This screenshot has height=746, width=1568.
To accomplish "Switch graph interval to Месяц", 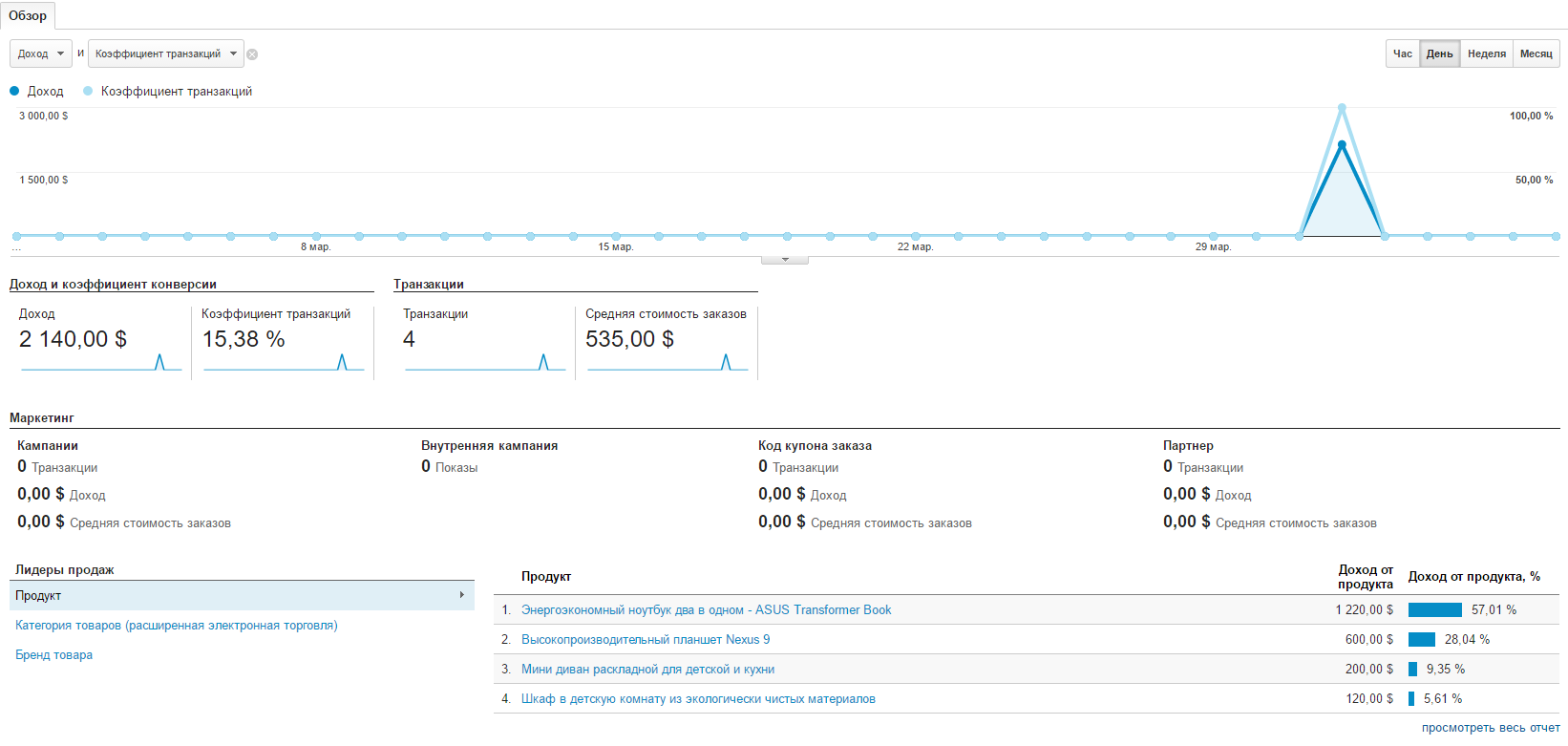I will (1536, 53).
